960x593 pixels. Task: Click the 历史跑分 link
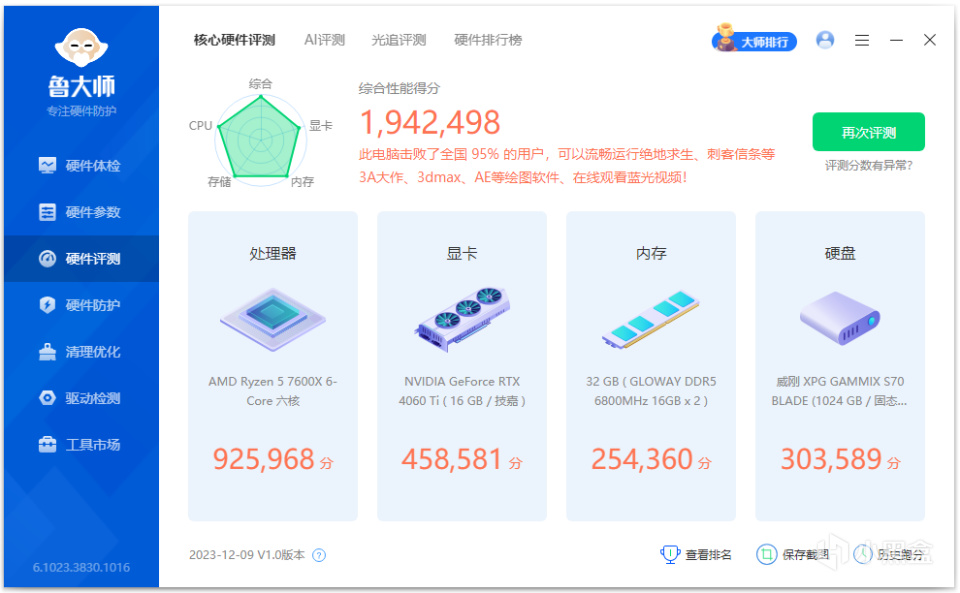[900, 555]
